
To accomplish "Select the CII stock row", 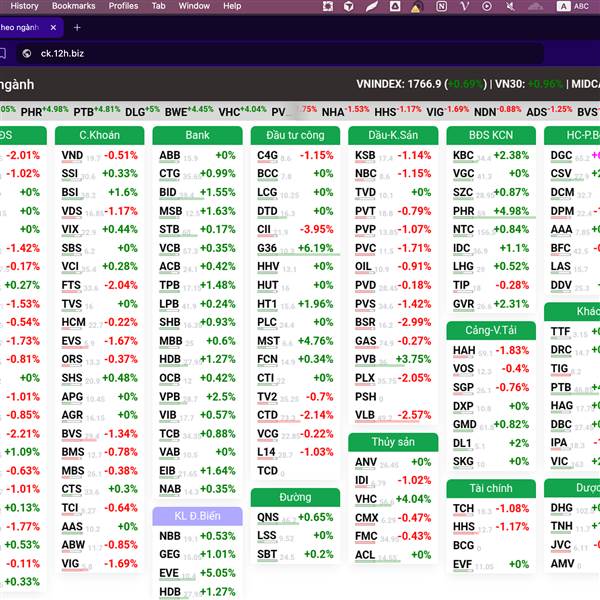I will 295,230.
